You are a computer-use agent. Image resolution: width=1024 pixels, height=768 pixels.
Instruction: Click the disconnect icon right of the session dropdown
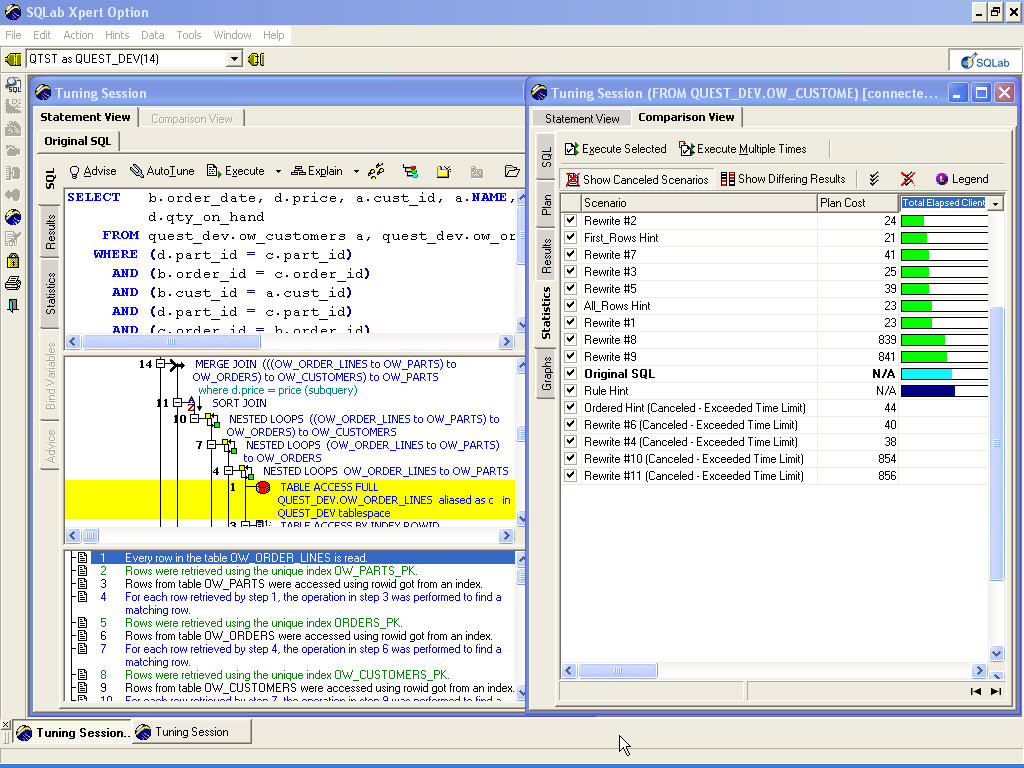(x=256, y=59)
